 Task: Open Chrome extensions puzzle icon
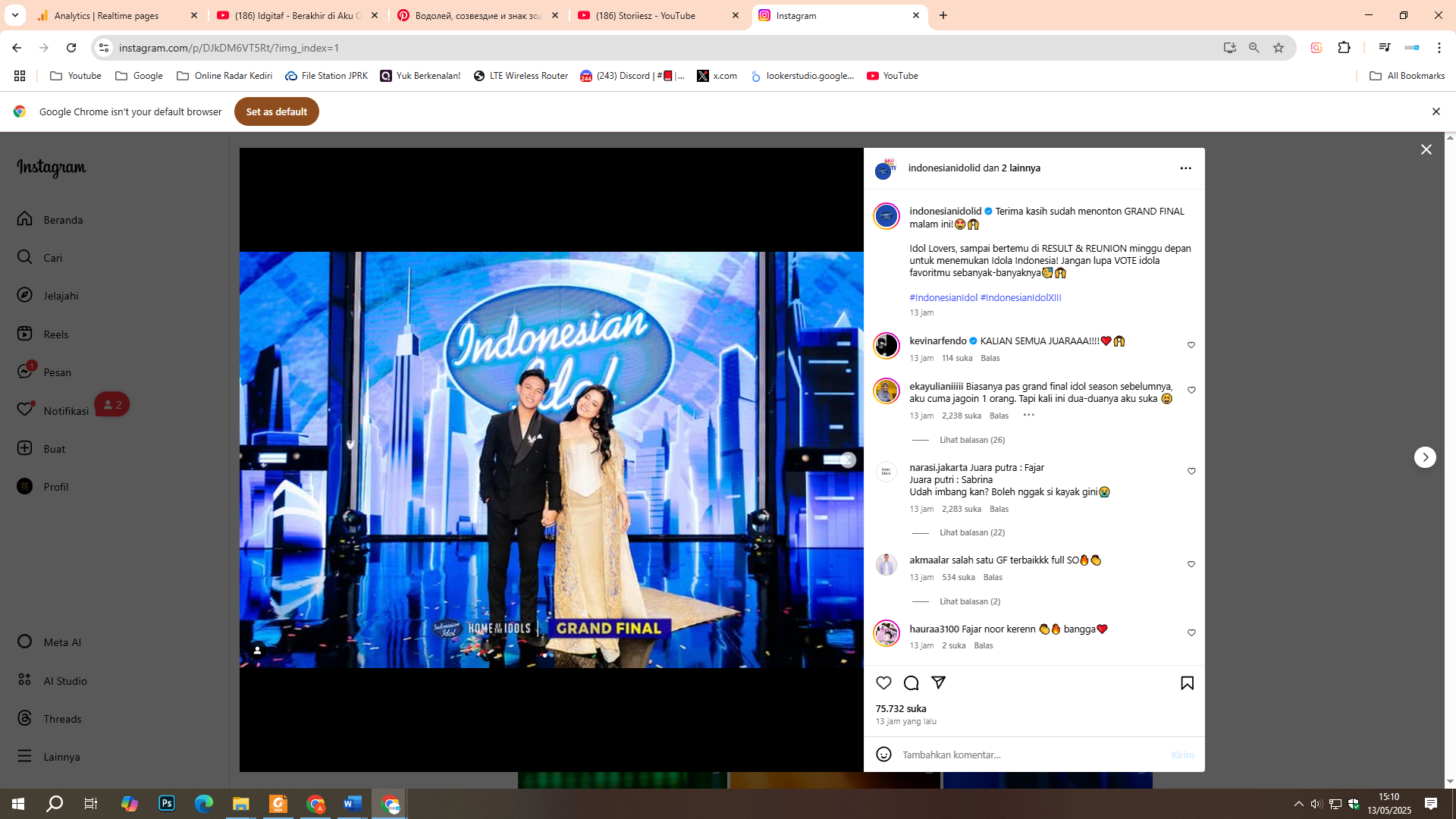[1344, 48]
